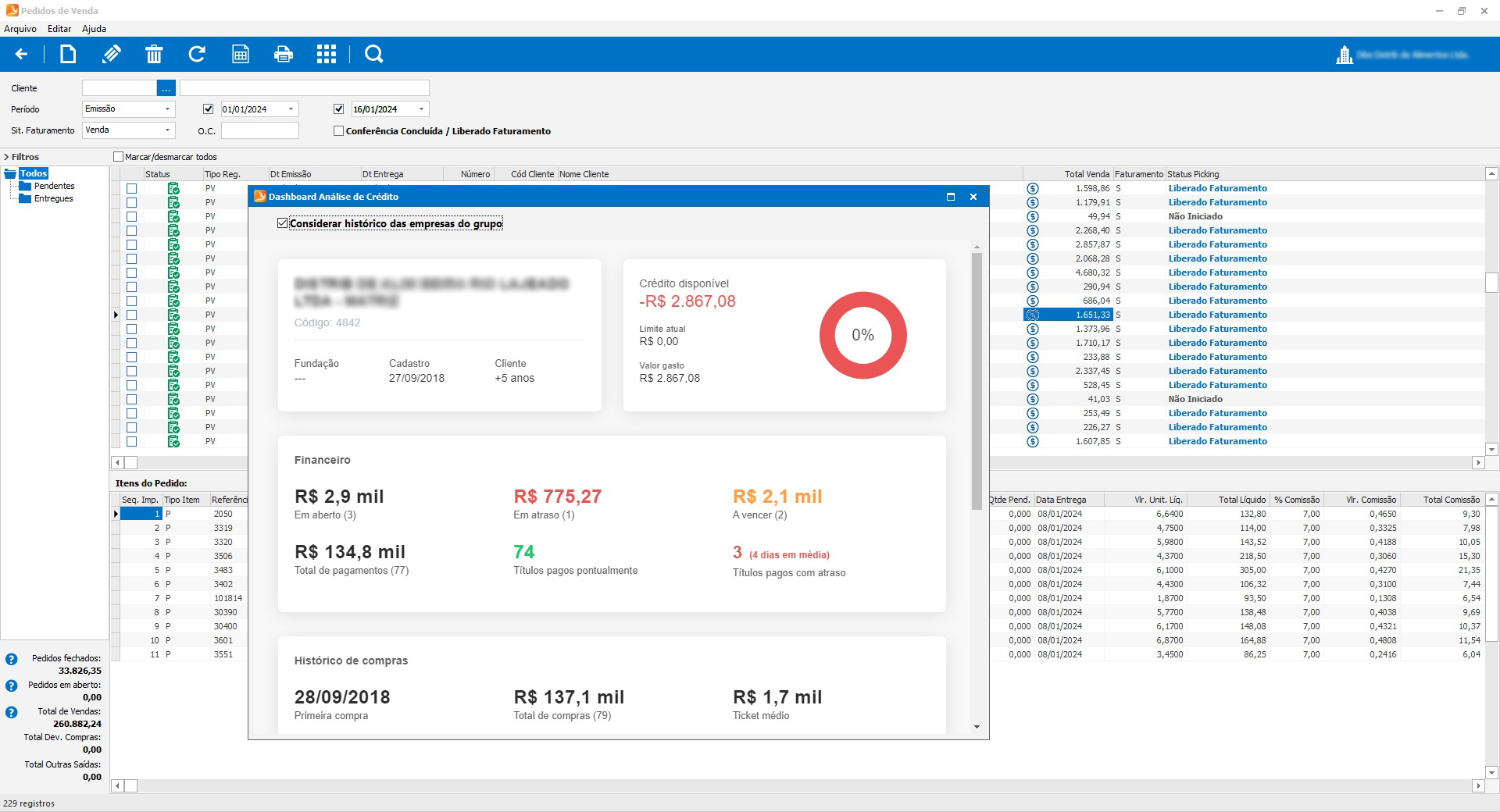Click status icon of first order row

[x=173, y=188]
